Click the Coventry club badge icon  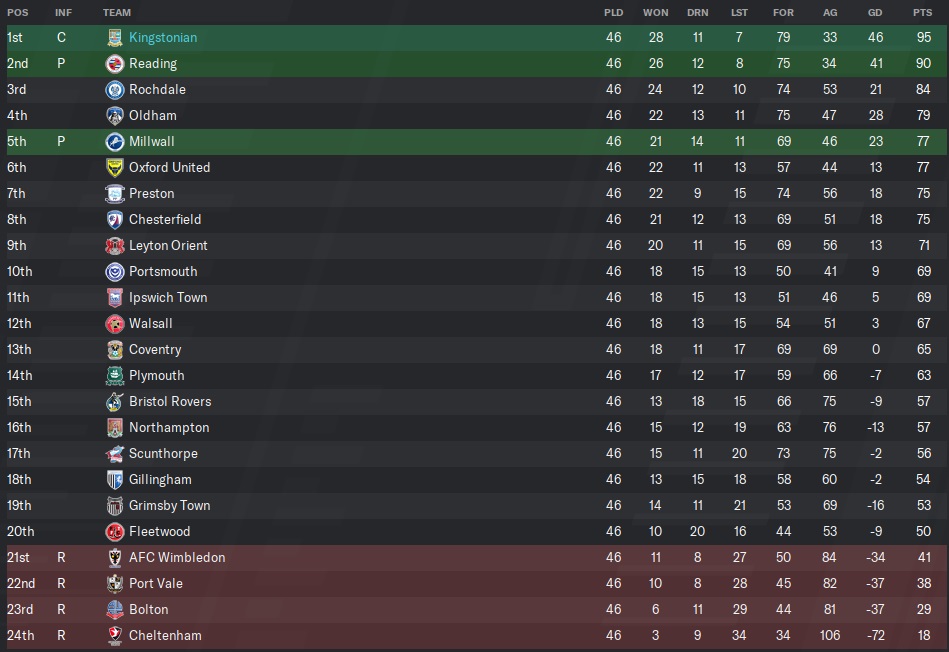115,350
